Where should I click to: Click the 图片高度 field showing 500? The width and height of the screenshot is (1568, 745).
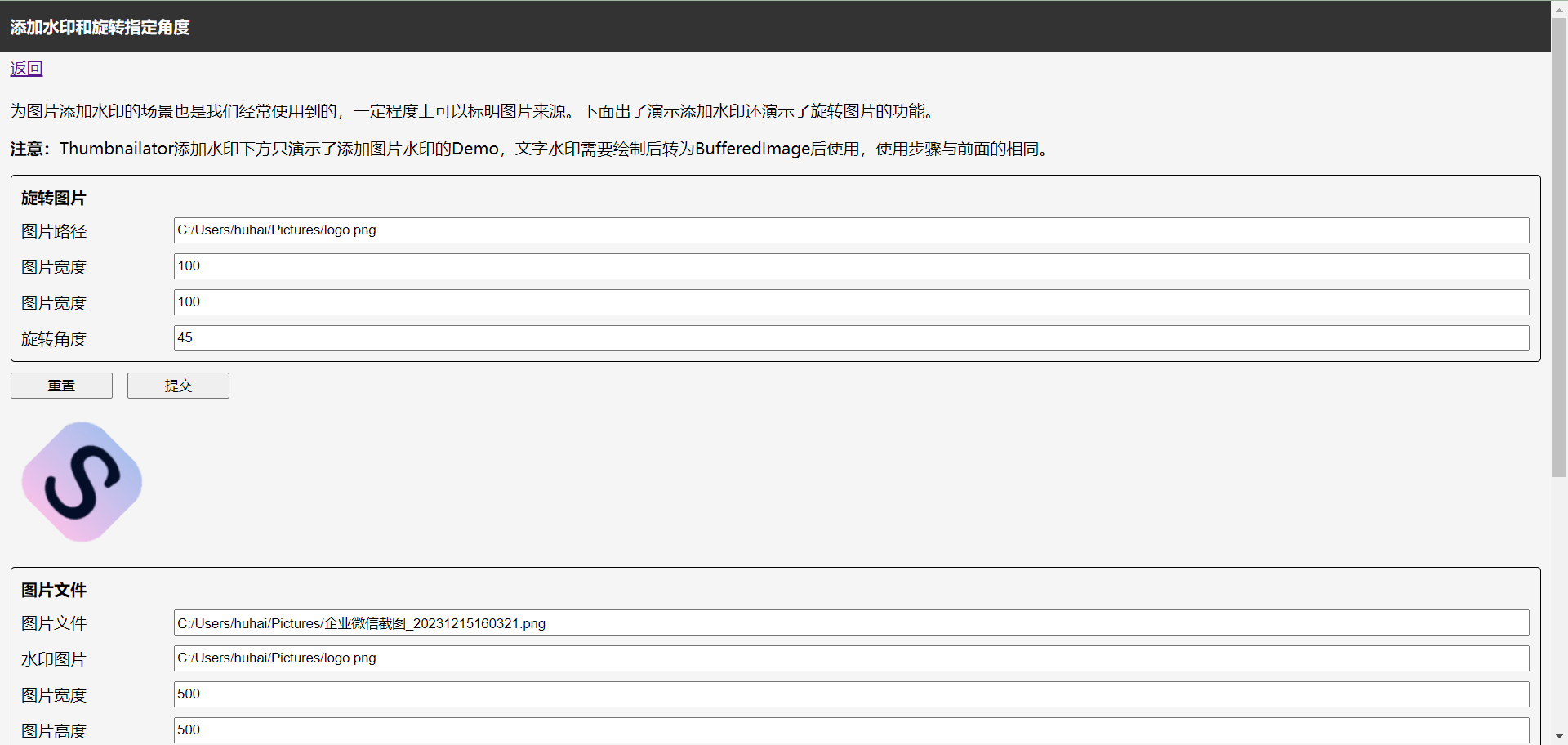coord(572,729)
